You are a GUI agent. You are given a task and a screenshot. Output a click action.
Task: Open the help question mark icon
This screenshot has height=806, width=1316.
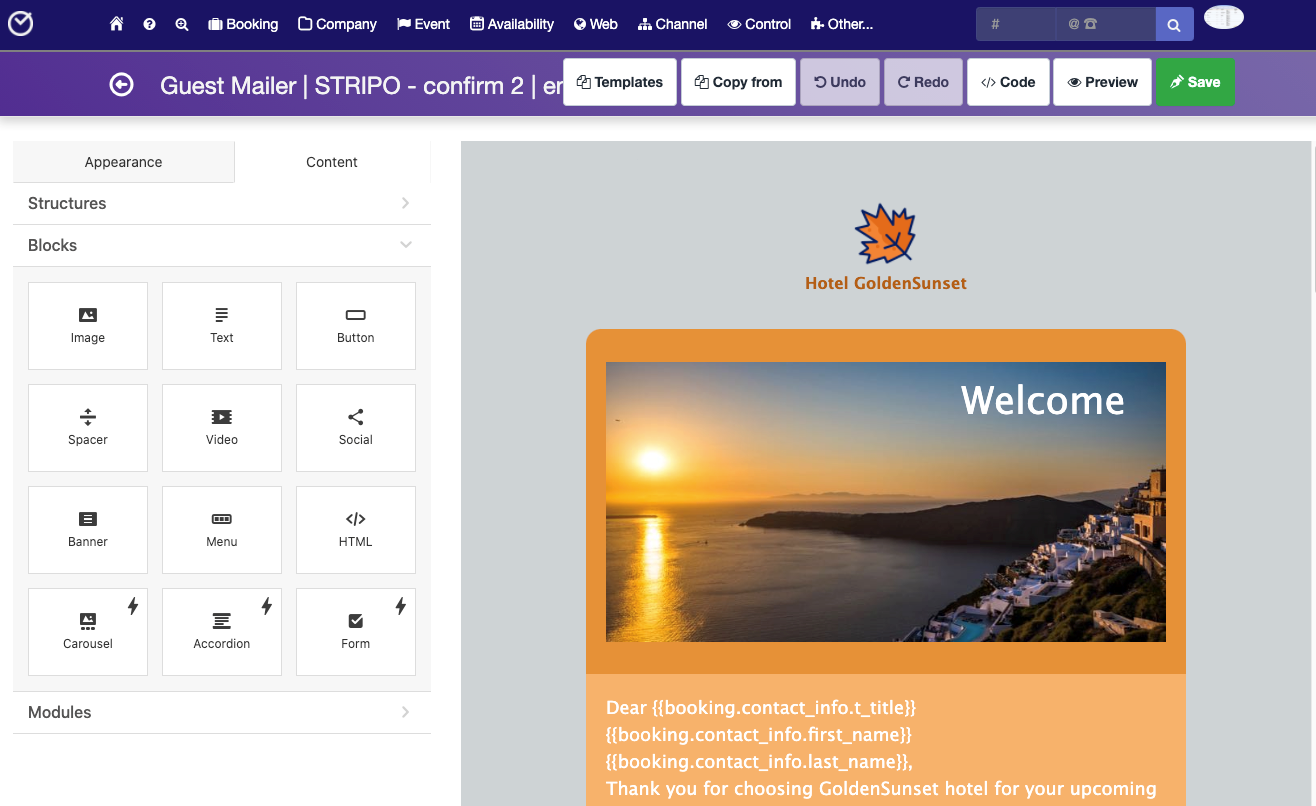tap(149, 24)
